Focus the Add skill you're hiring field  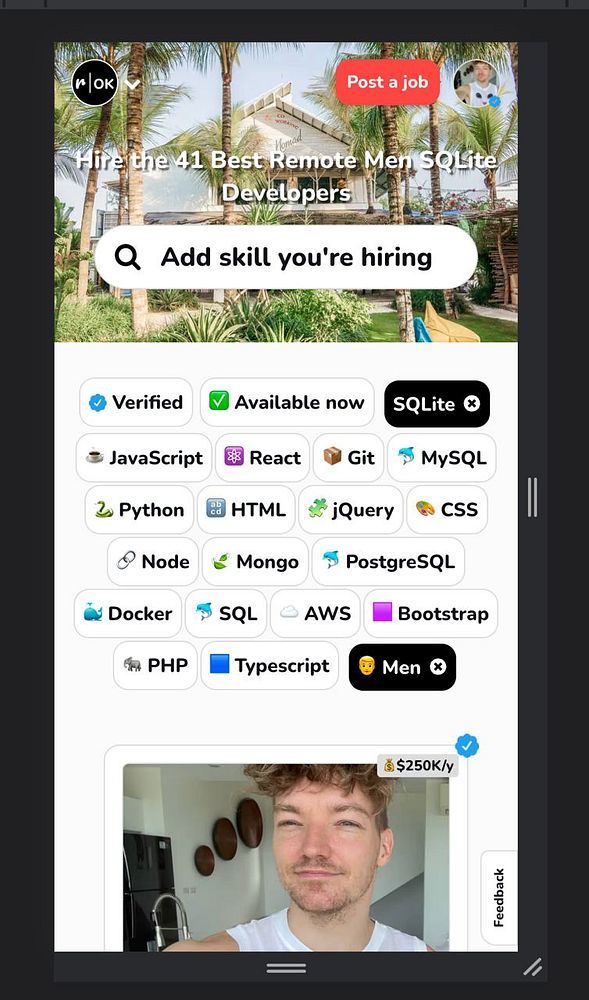tap(286, 258)
